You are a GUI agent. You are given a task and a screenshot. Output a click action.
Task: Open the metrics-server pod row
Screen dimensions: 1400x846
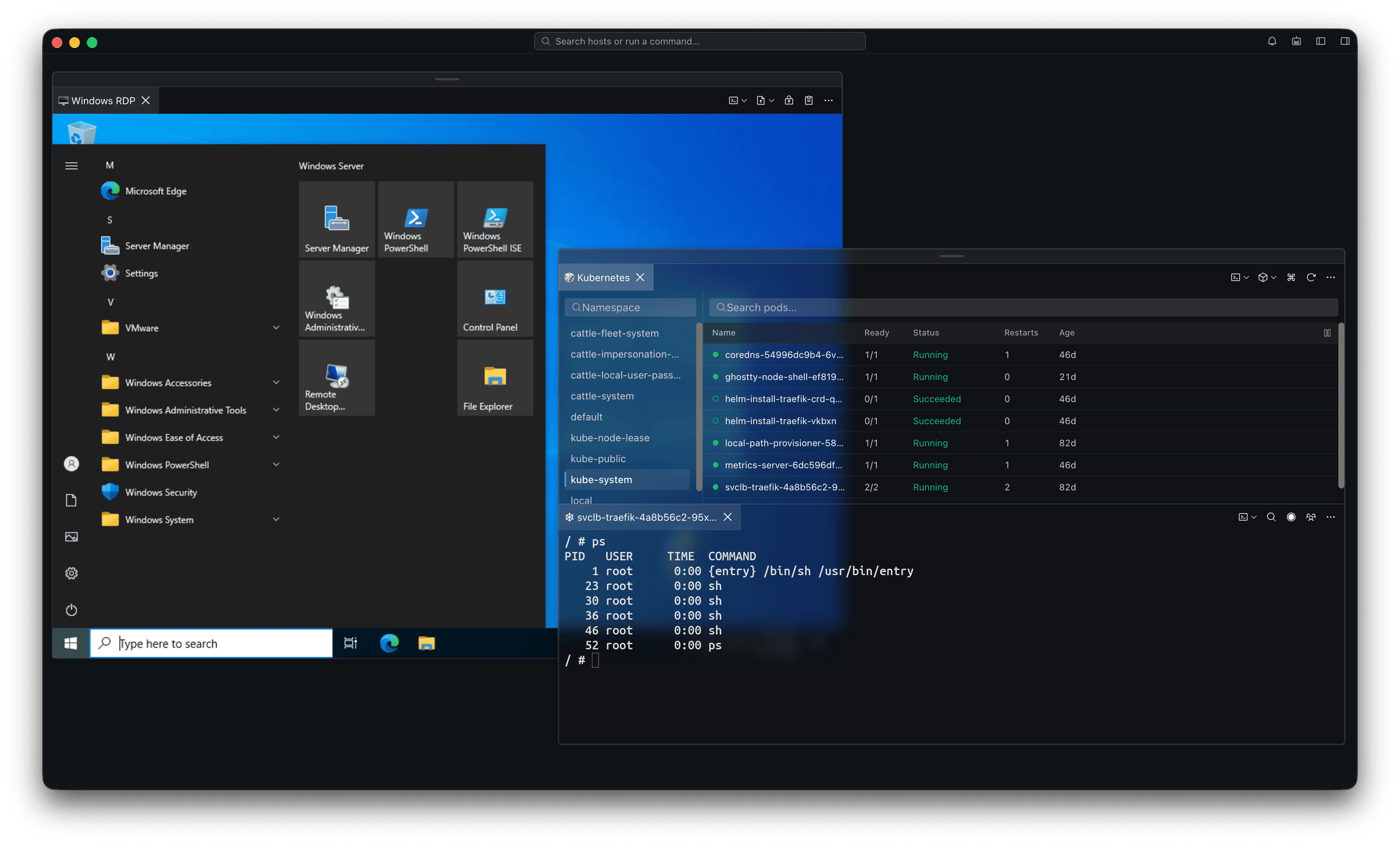click(1021, 465)
